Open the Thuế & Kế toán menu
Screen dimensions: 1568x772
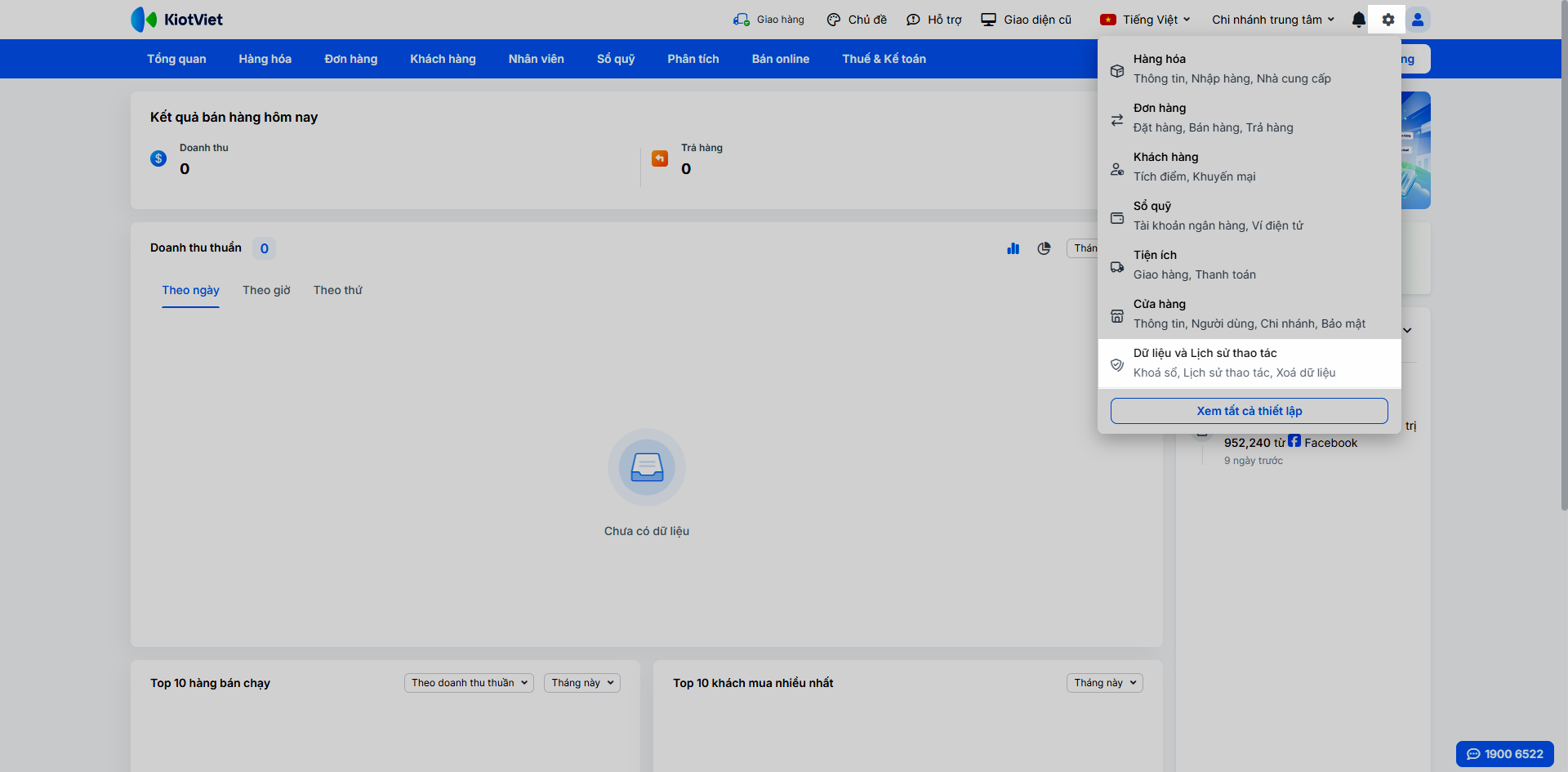pos(884,59)
